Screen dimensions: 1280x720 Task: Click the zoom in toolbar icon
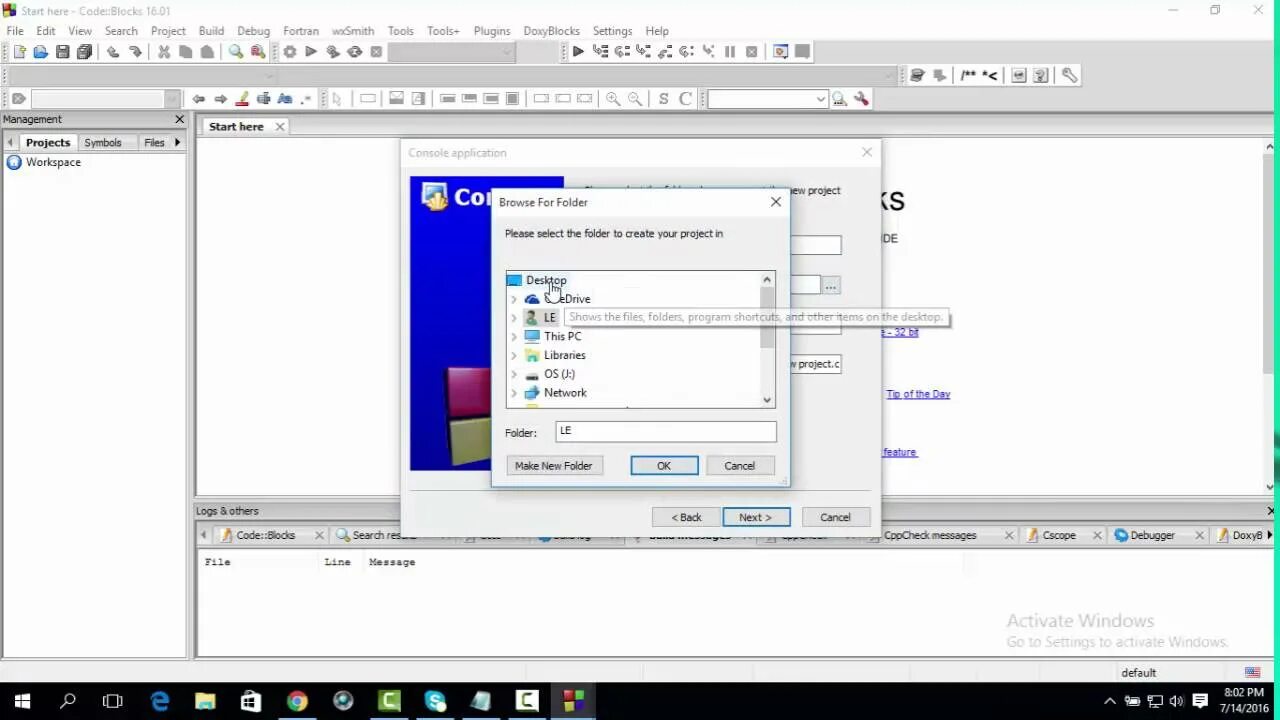(613, 99)
